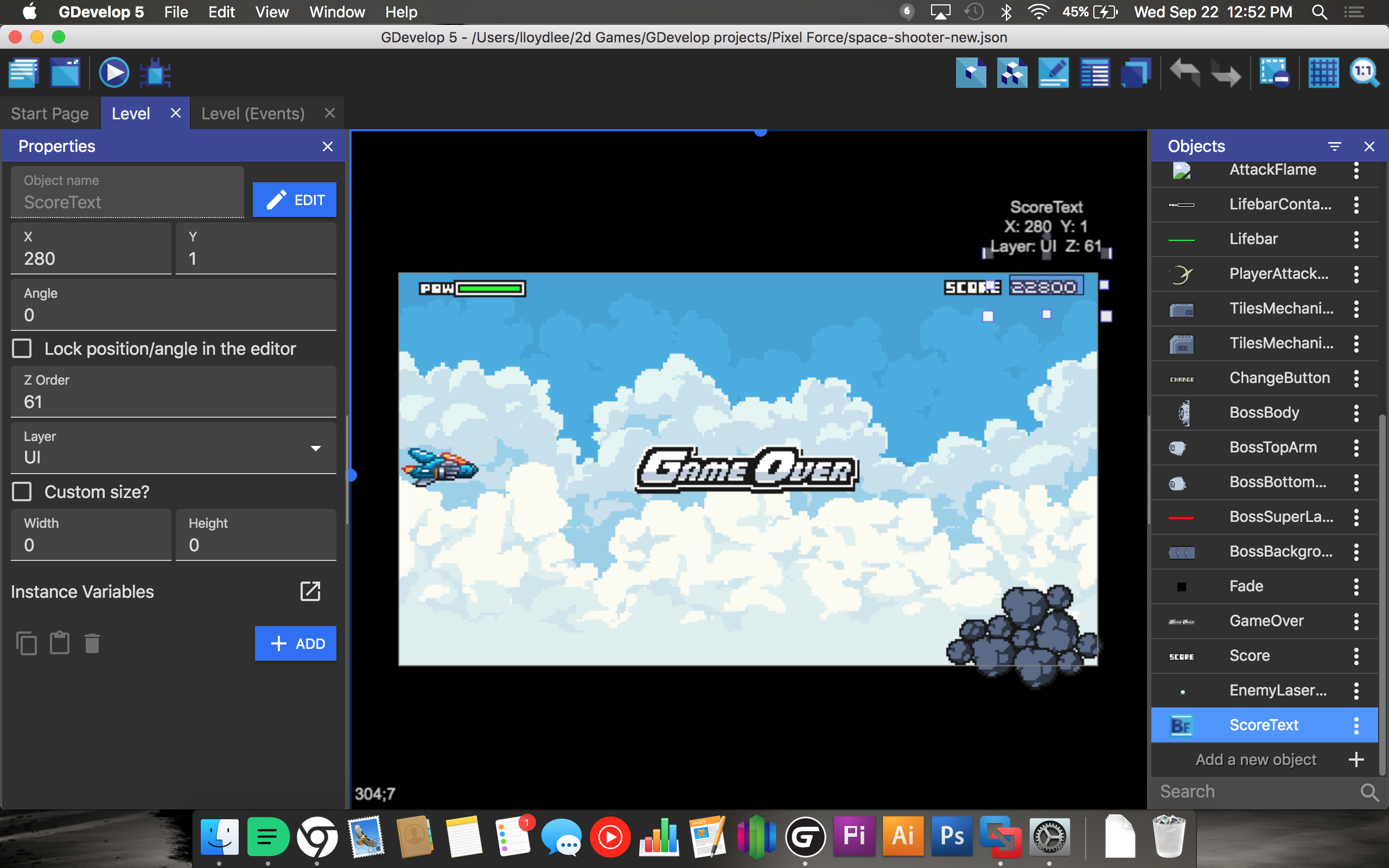This screenshot has width=1389, height=868.
Task: Open the Objects panel filter icon
Action: tap(1336, 146)
